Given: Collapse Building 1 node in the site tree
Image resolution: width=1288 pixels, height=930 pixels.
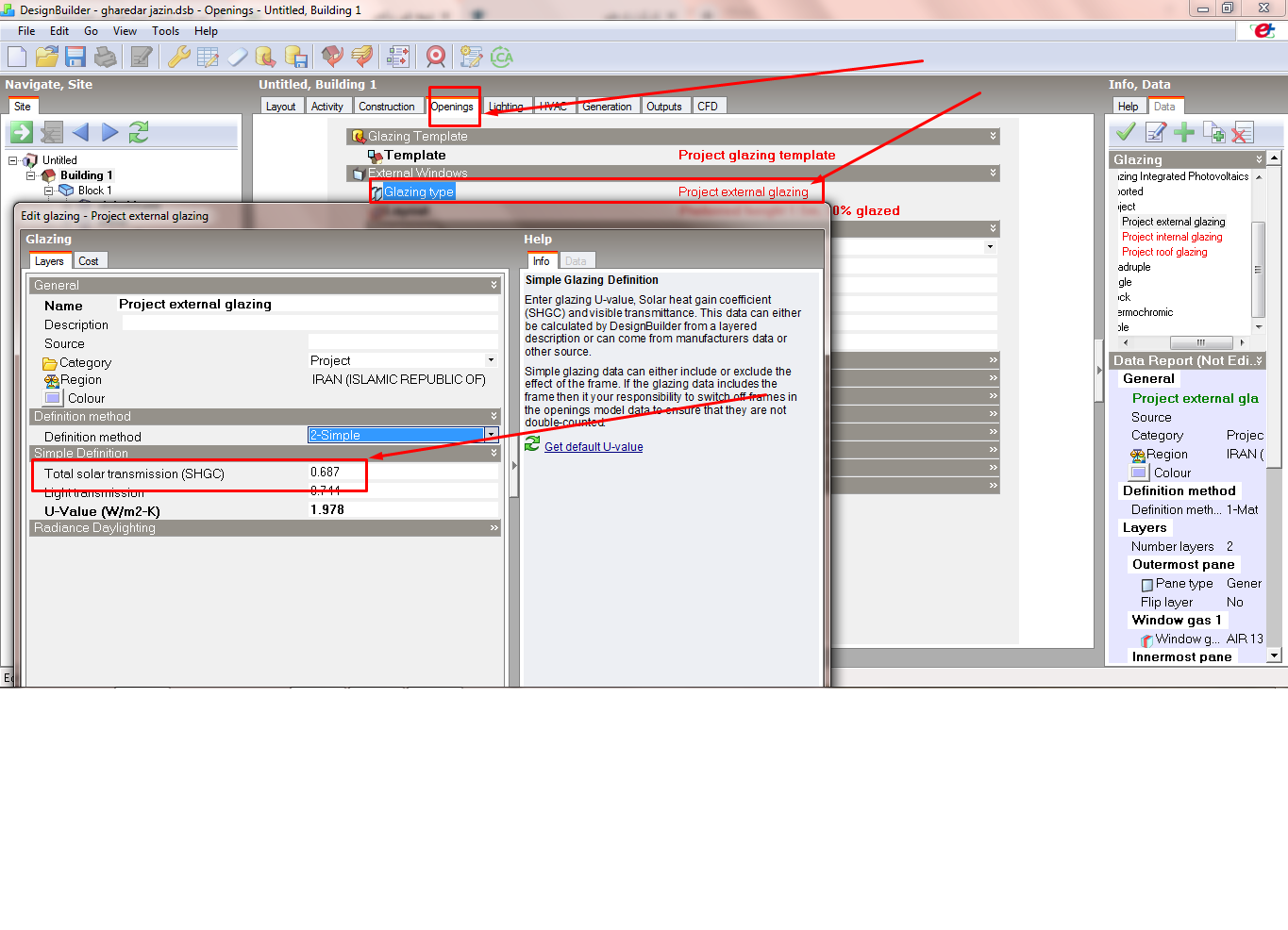Looking at the screenshot, I should tap(30, 175).
